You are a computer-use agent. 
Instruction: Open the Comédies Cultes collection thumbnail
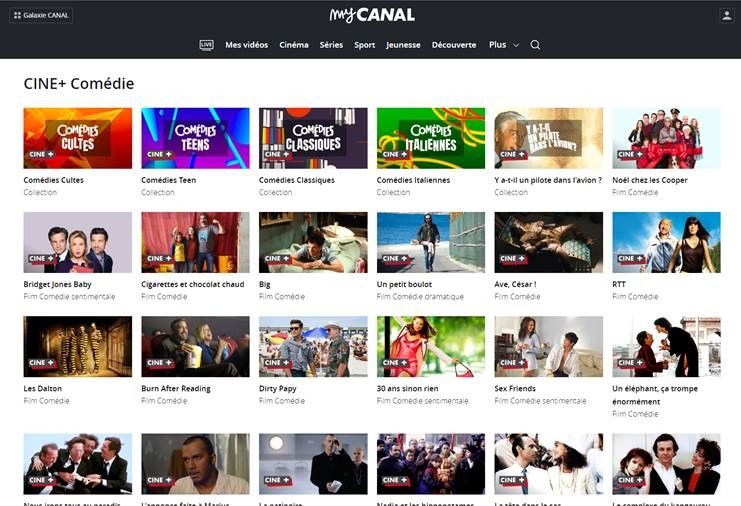(x=78, y=138)
